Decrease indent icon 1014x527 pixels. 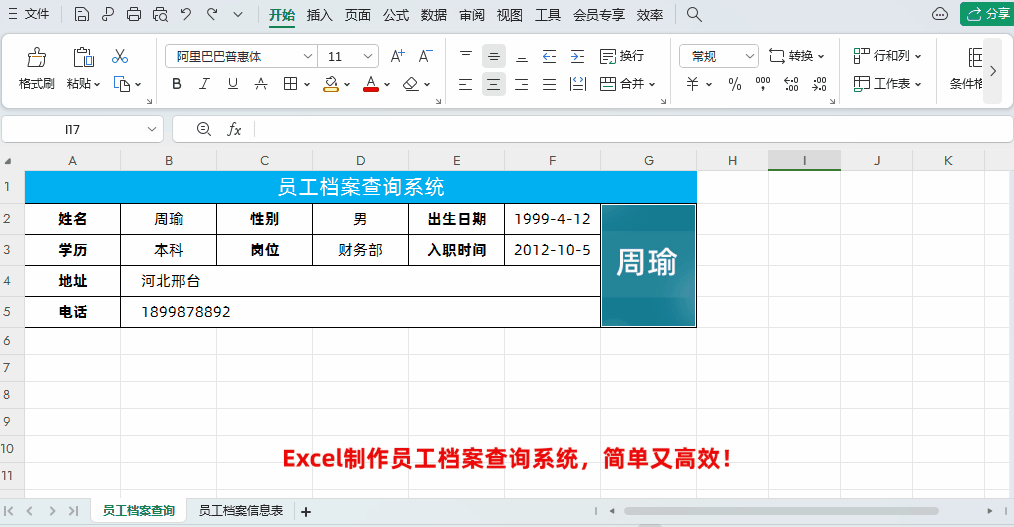pyautogui.click(x=550, y=56)
